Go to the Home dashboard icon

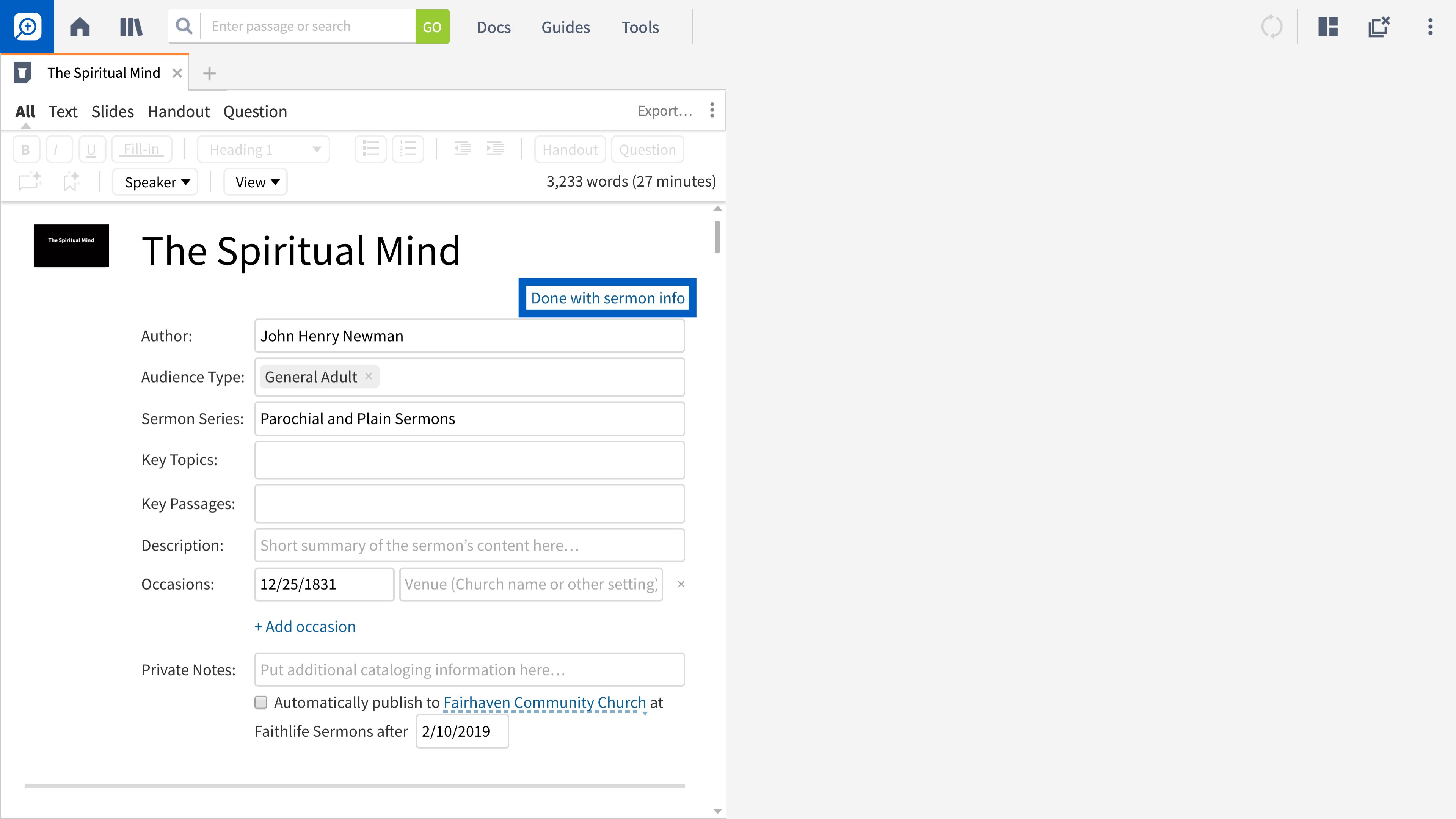coord(80,27)
